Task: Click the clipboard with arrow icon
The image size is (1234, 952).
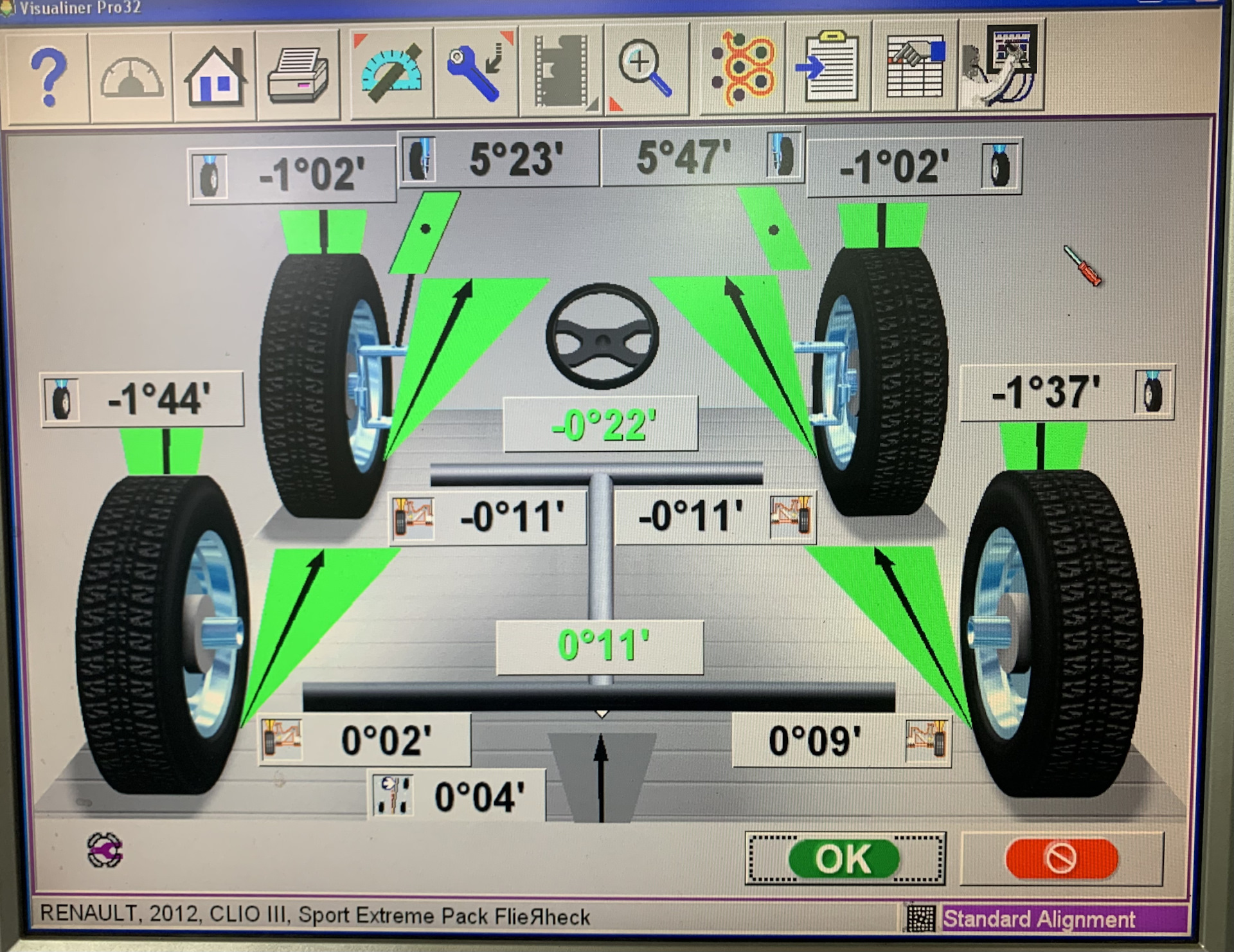Action: (829, 68)
